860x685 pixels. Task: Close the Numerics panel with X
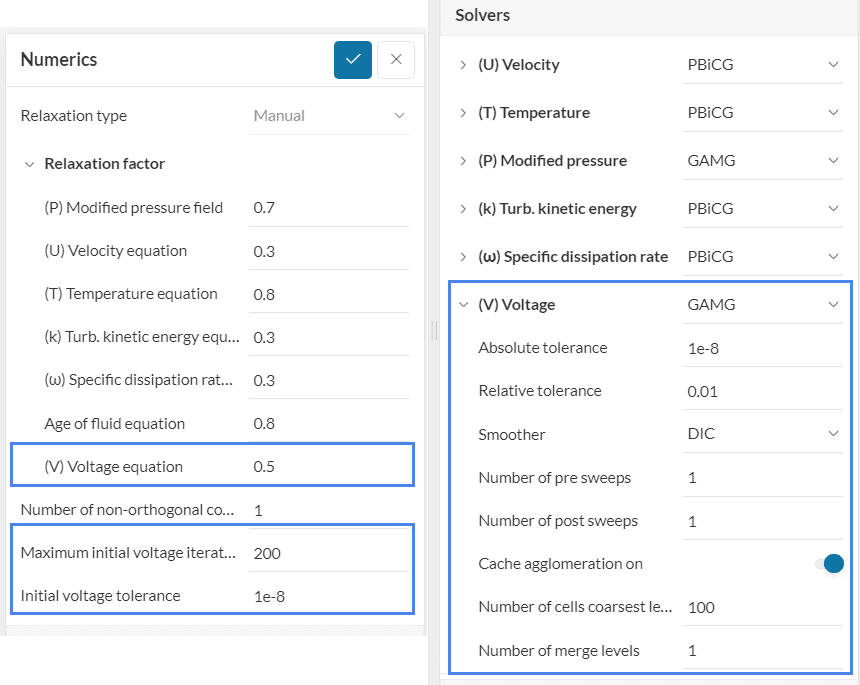point(396,60)
